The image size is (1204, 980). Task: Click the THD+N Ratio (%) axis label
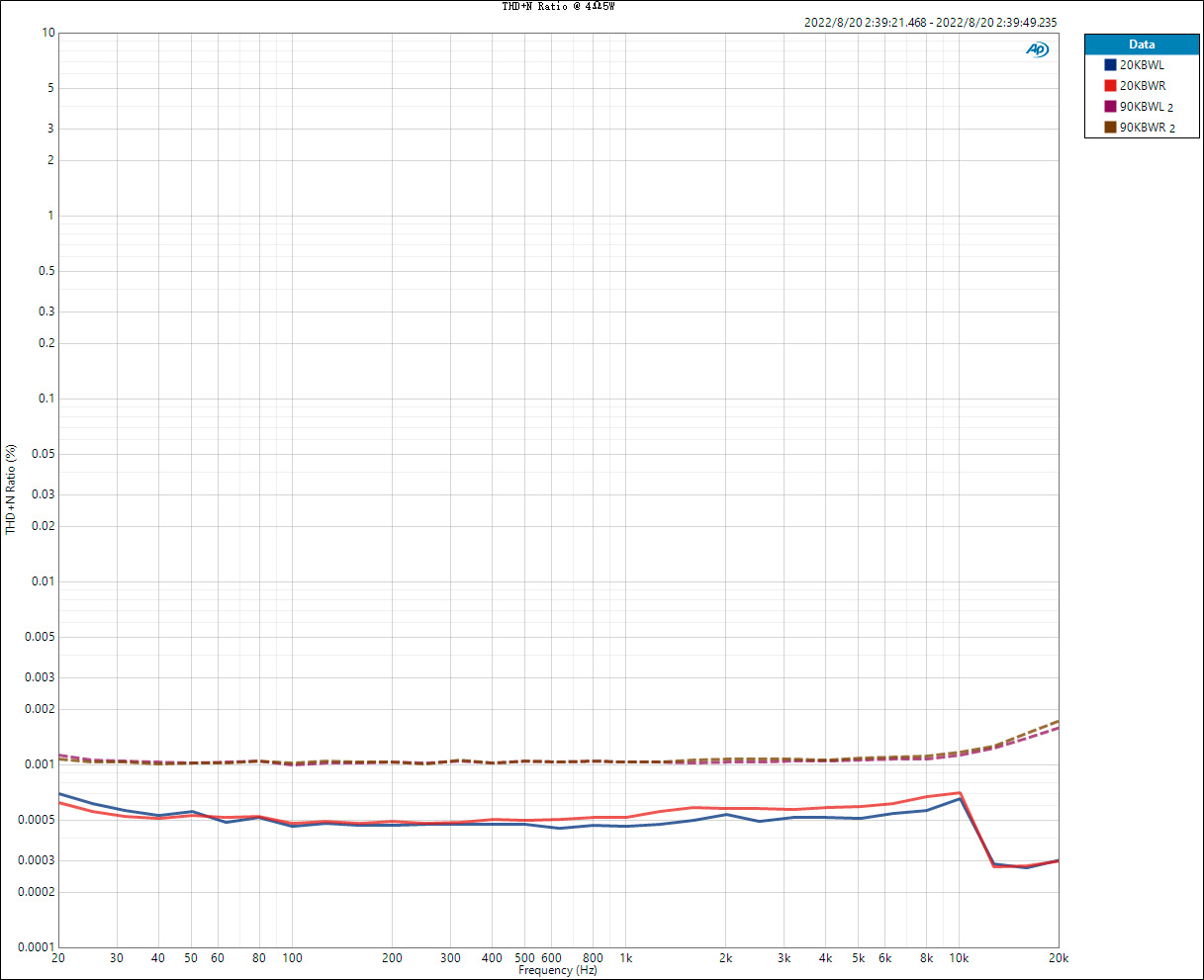(x=12, y=490)
